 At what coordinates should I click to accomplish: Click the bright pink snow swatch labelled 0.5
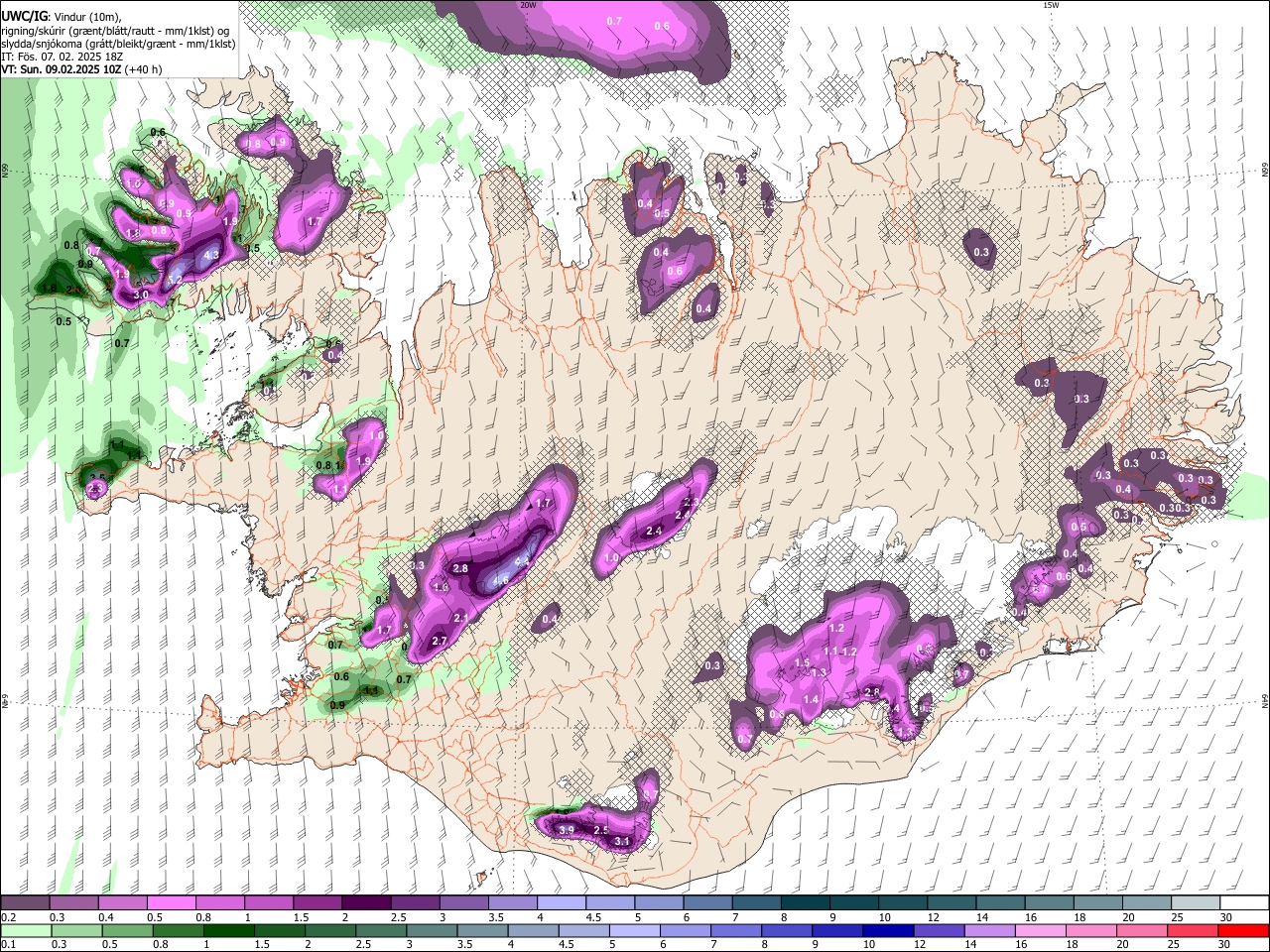171,902
